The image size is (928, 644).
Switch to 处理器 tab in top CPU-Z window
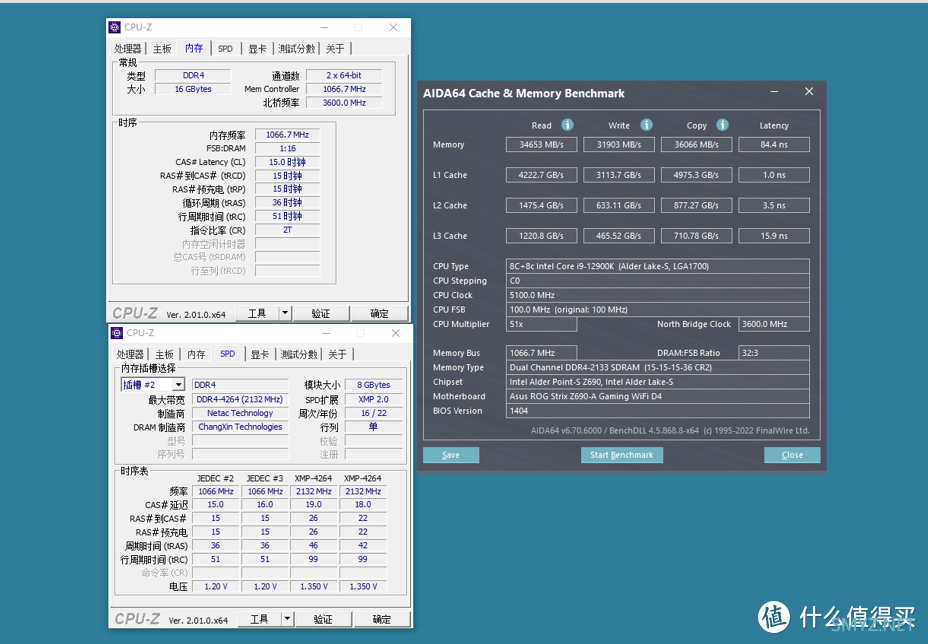pos(128,49)
